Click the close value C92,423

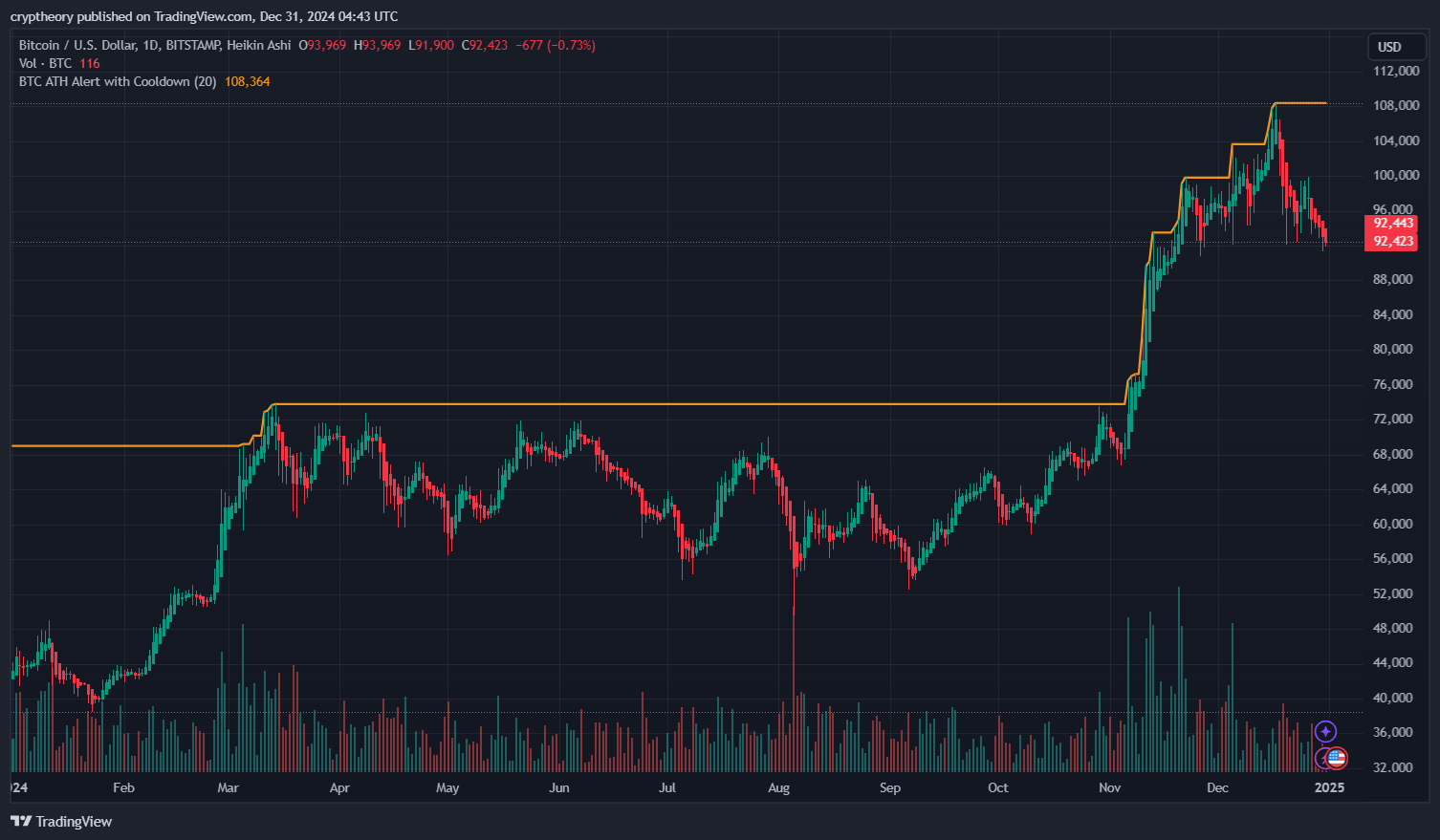(x=485, y=45)
